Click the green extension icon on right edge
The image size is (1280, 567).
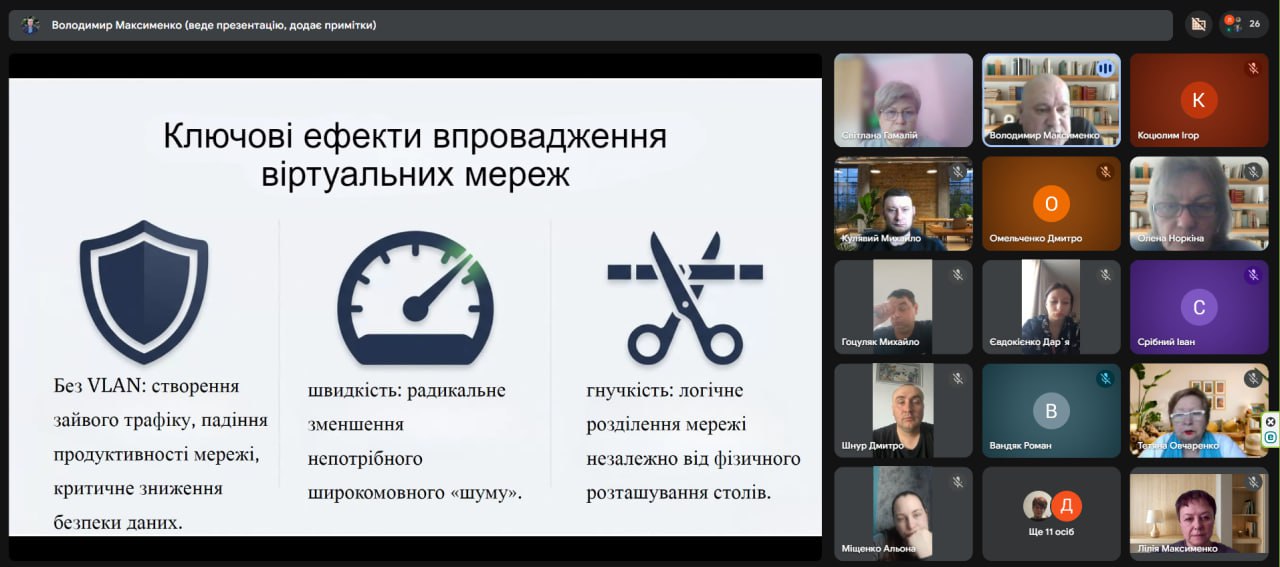coord(1271,438)
